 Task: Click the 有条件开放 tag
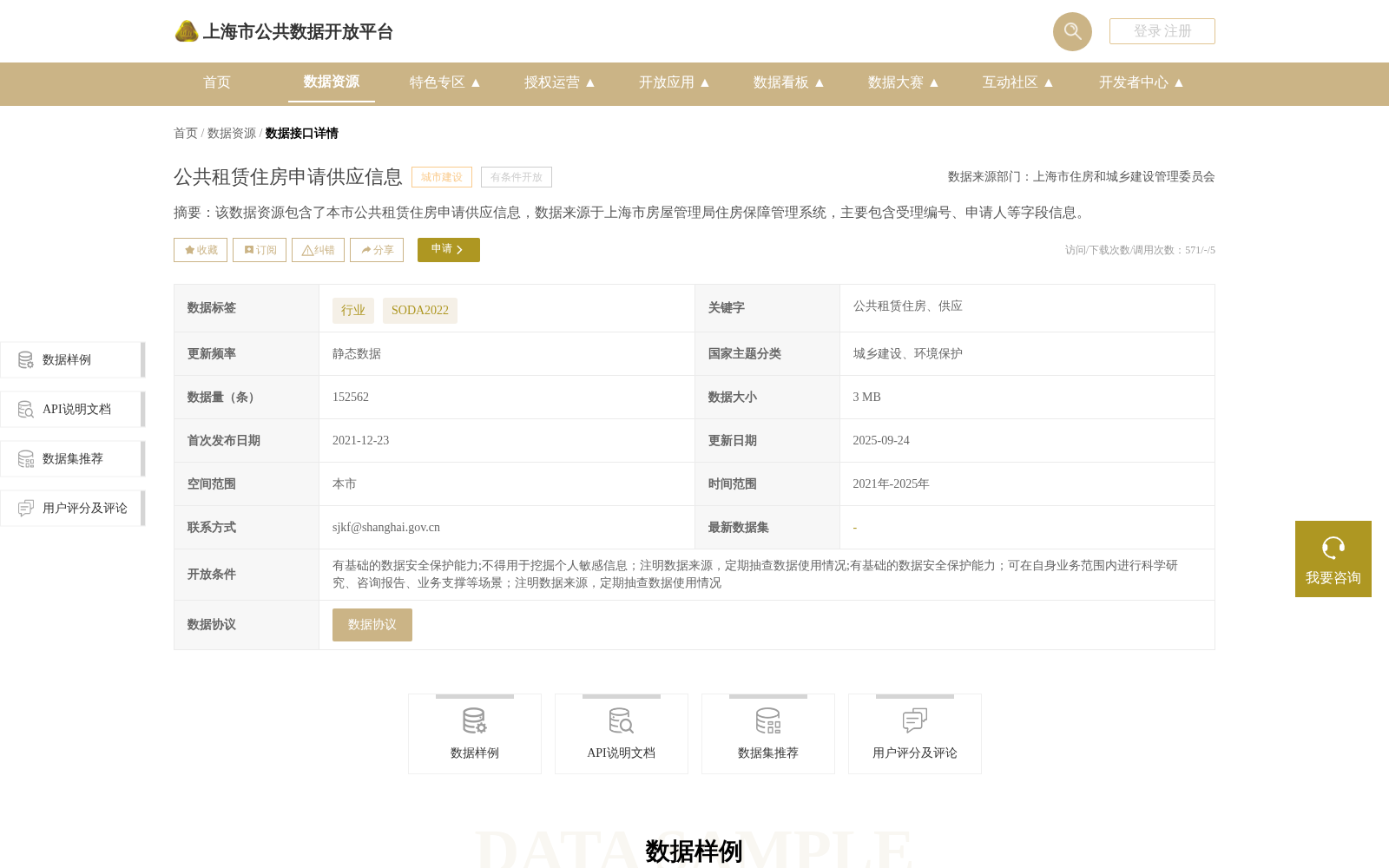(x=517, y=177)
